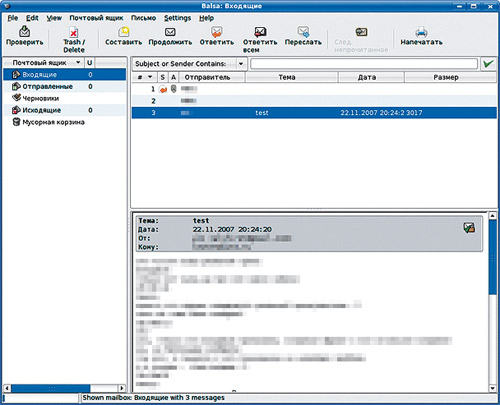Select the Отправленные mailbox
Screen dimensions: 500x405
tap(65, 86)
